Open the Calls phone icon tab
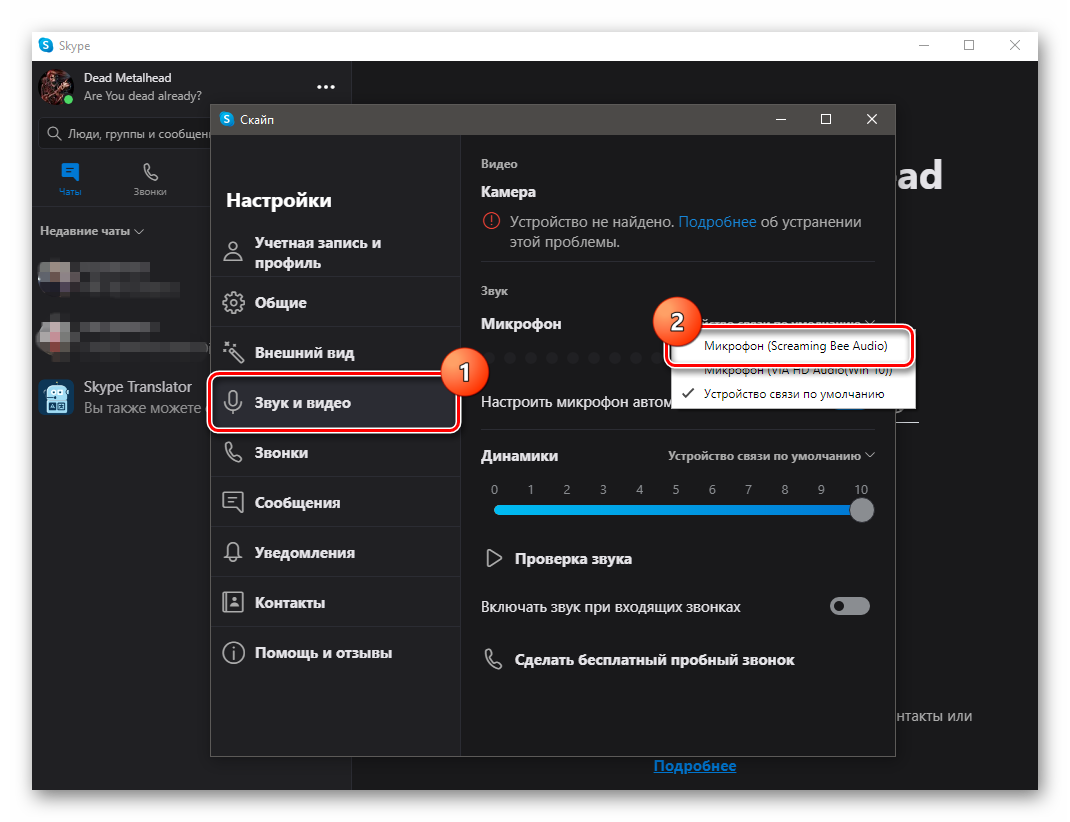The width and height of the screenshot is (1070, 822). [150, 172]
